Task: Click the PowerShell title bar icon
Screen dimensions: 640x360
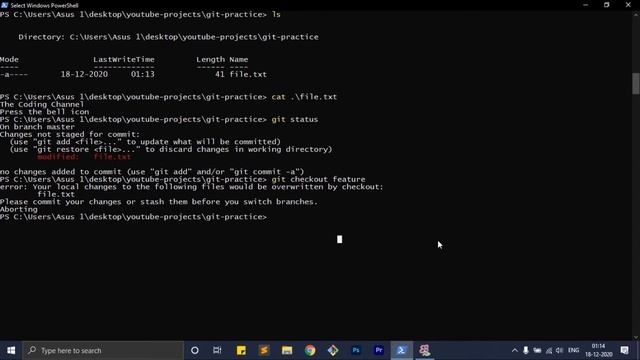Action: 4,5
